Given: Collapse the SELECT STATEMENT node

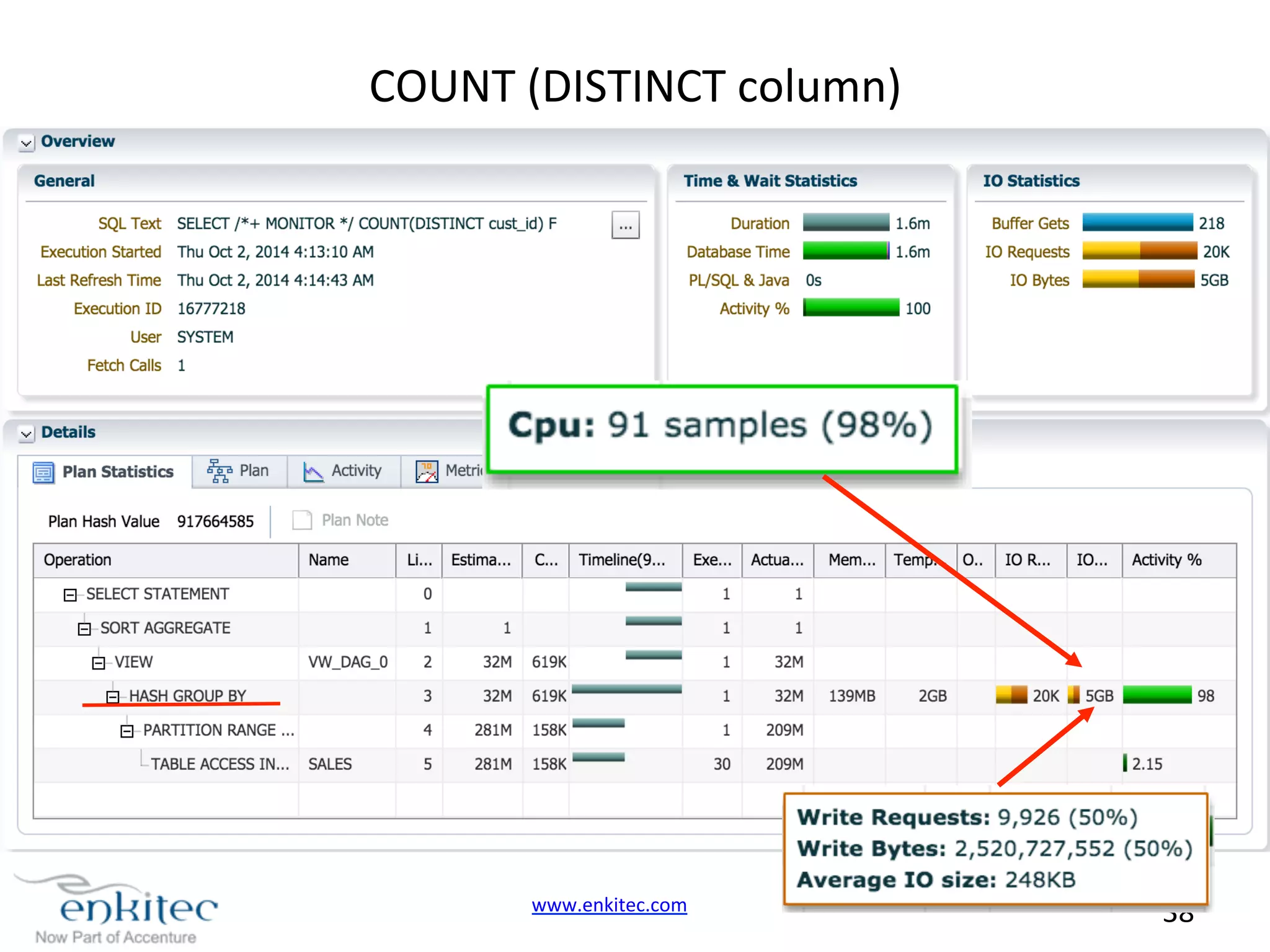Looking at the screenshot, I should point(70,595).
